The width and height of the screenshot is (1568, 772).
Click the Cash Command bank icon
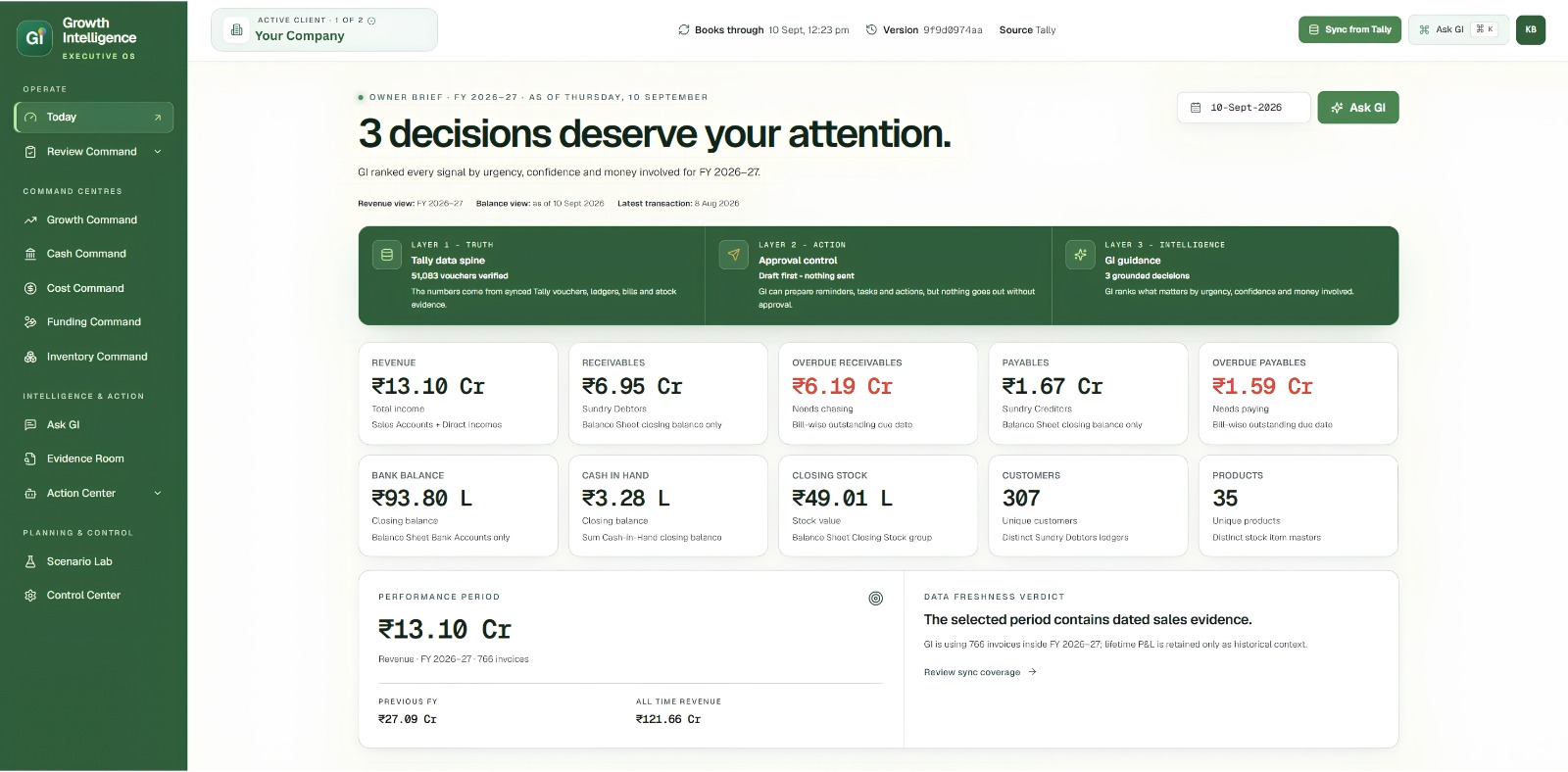tap(30, 254)
